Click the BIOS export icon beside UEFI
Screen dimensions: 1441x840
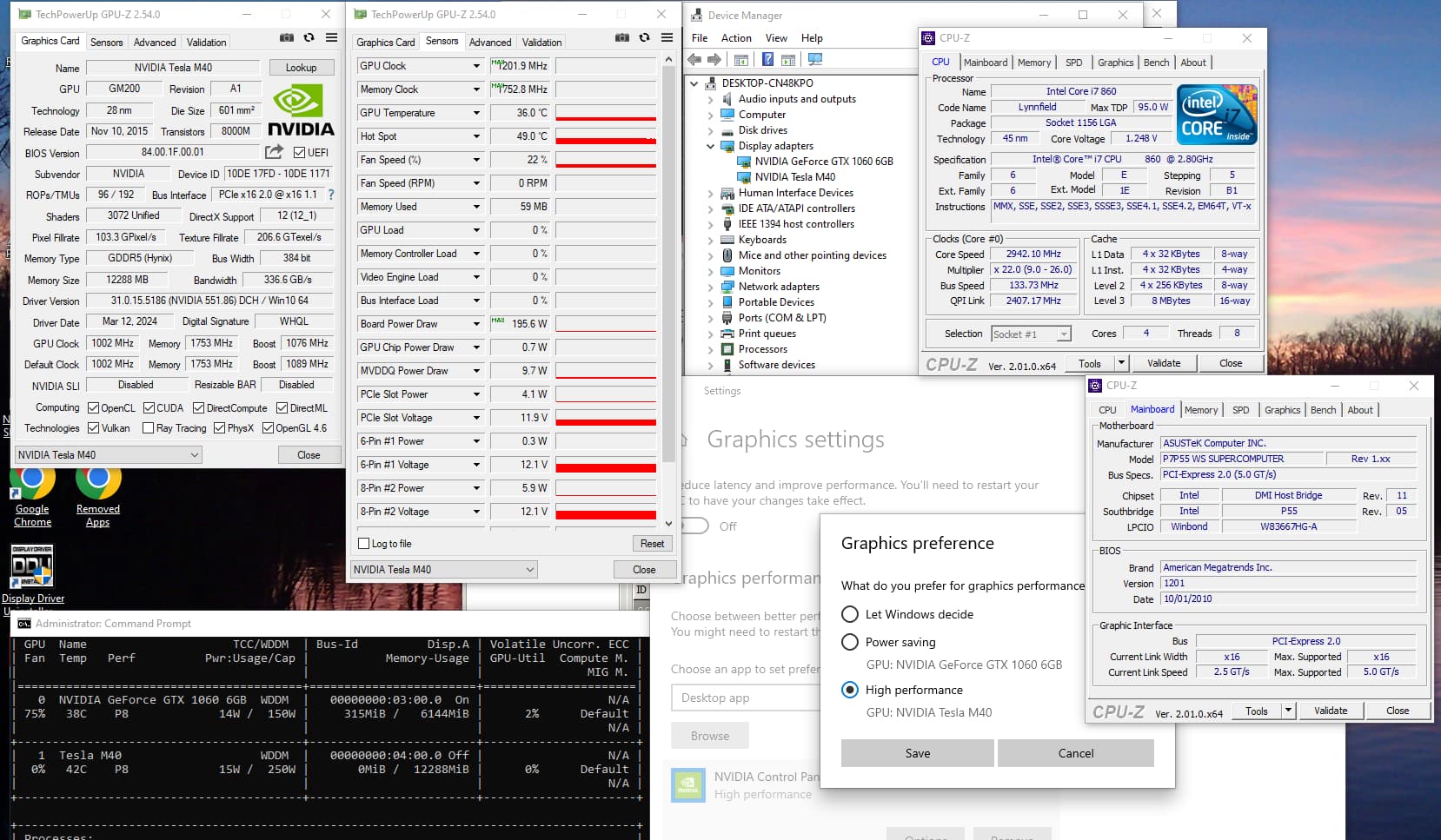click(274, 152)
